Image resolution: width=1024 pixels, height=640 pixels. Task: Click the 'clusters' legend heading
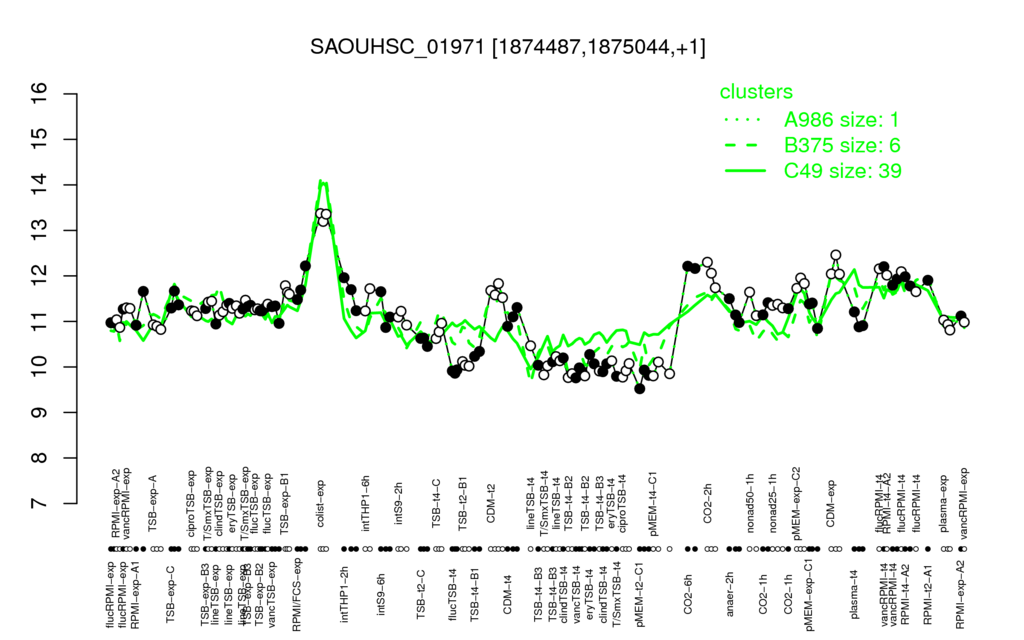click(x=756, y=92)
